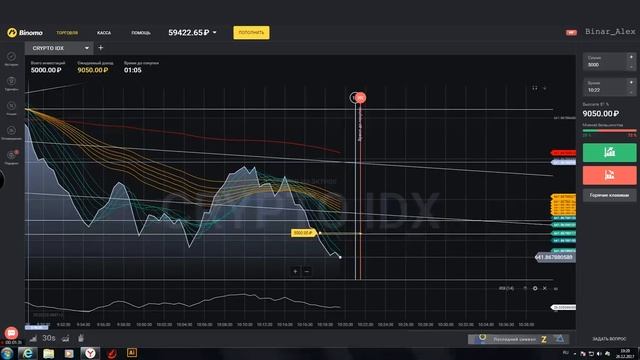Click the expiry time field showing 10:22
This screenshot has height=360, width=640.
tap(605, 87)
